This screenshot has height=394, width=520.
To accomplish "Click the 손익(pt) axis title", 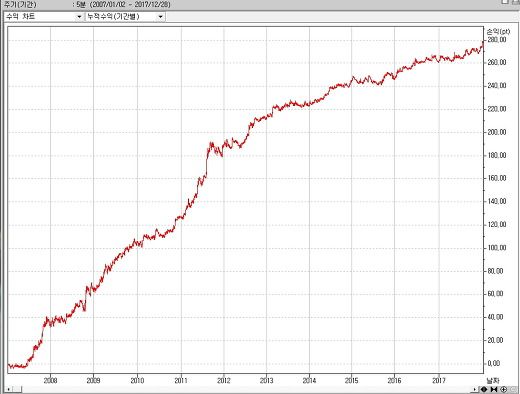I will [x=499, y=32].
